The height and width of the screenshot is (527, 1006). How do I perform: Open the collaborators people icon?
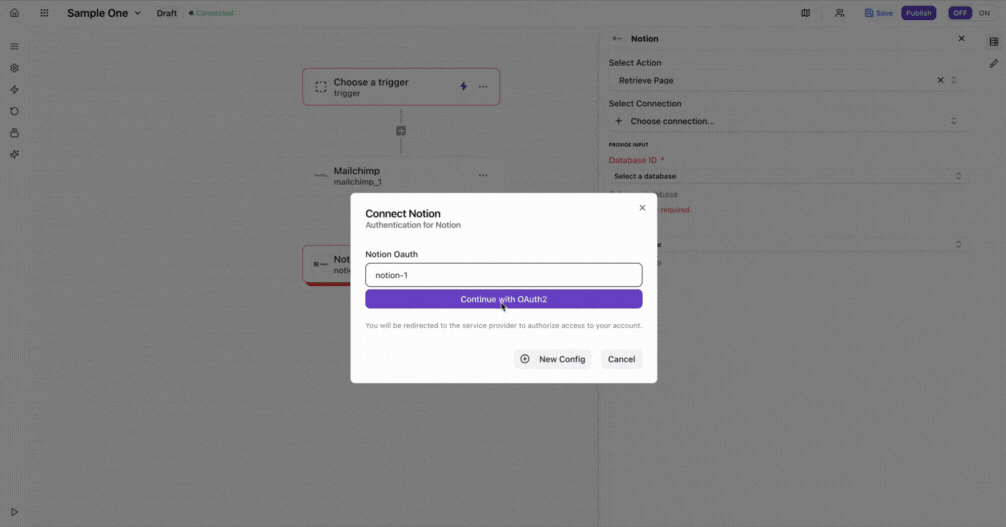[x=840, y=13]
